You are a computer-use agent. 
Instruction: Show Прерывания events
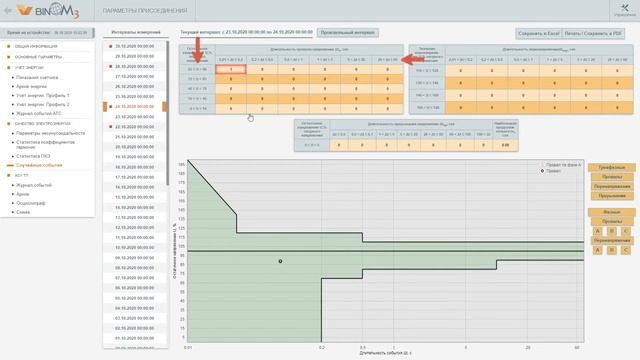pyautogui.click(x=612, y=196)
